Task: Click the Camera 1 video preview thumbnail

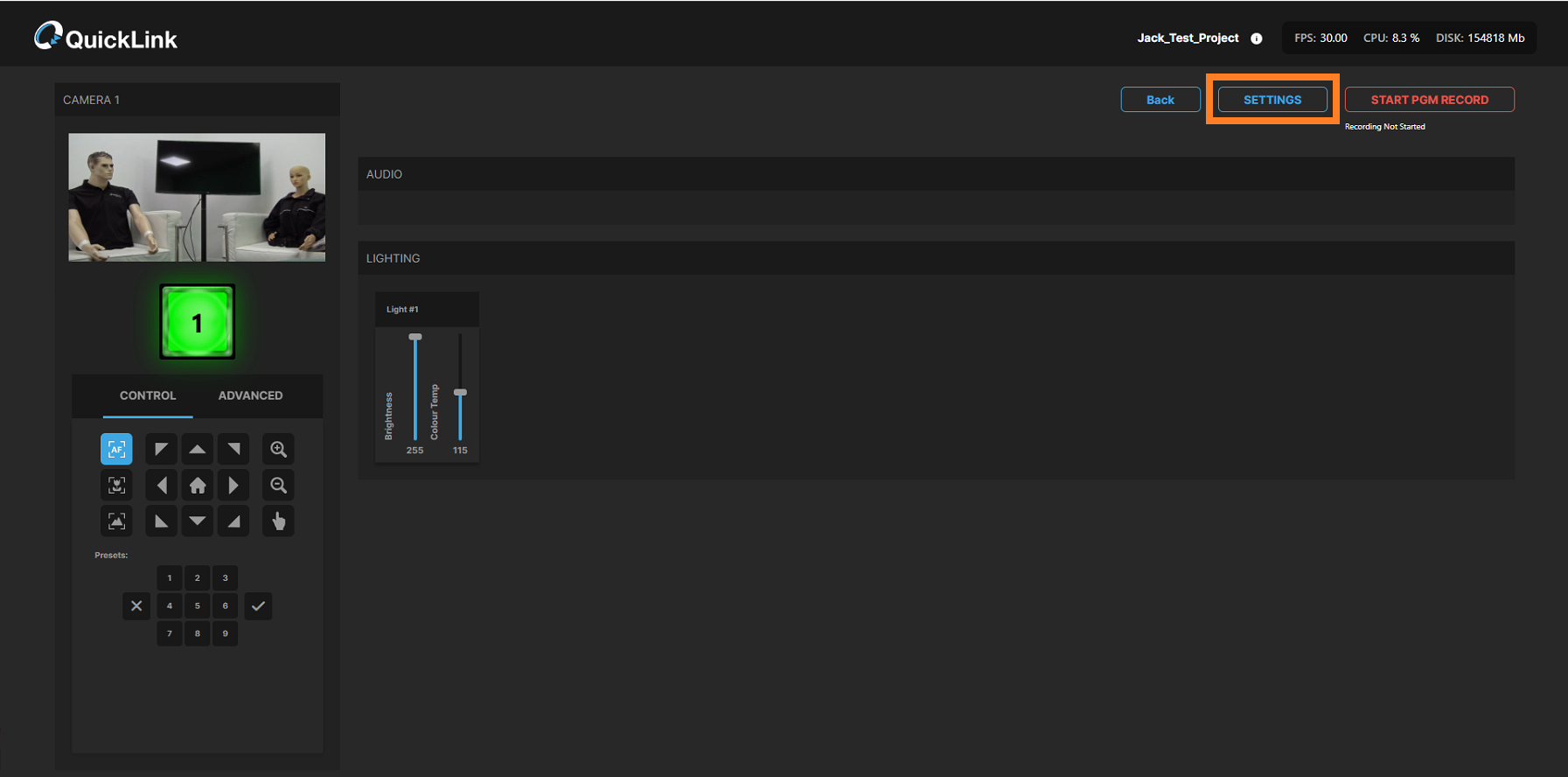Action: 197,197
